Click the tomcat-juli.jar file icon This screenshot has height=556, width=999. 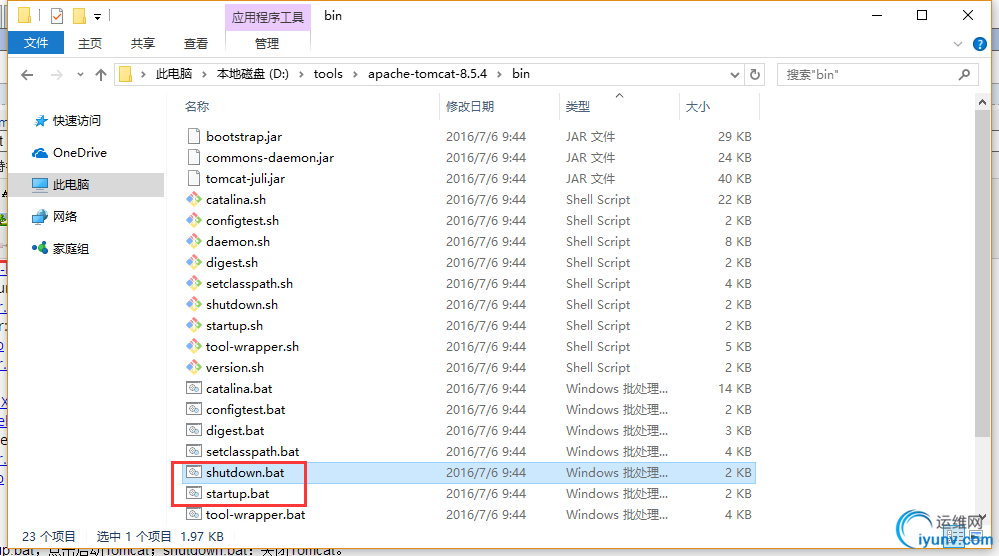click(194, 178)
